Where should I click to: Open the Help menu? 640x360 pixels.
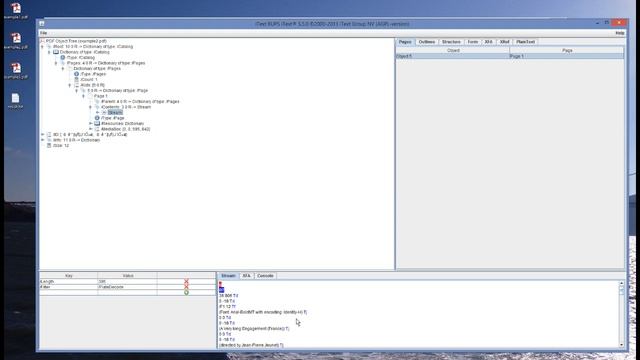coord(620,33)
